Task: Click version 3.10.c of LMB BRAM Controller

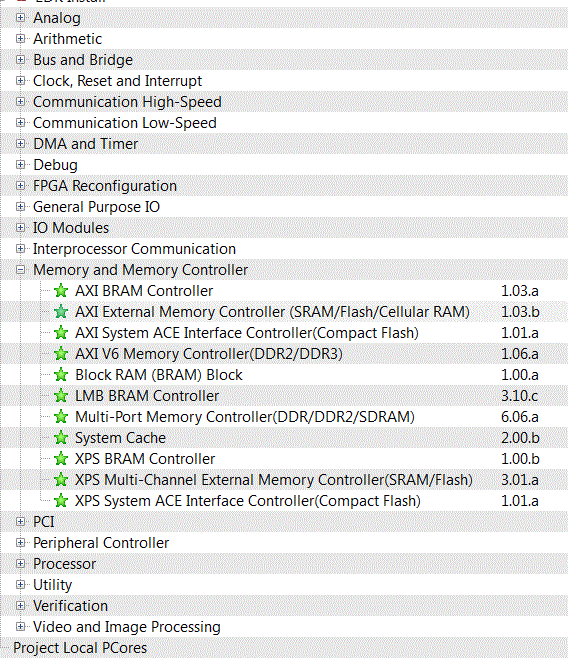Action: click(x=519, y=396)
